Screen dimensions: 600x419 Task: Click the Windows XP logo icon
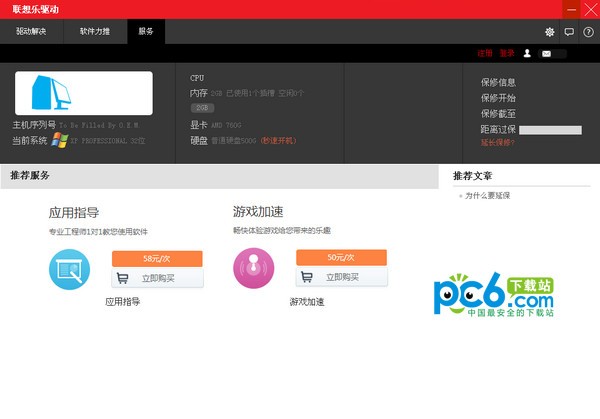[59, 141]
